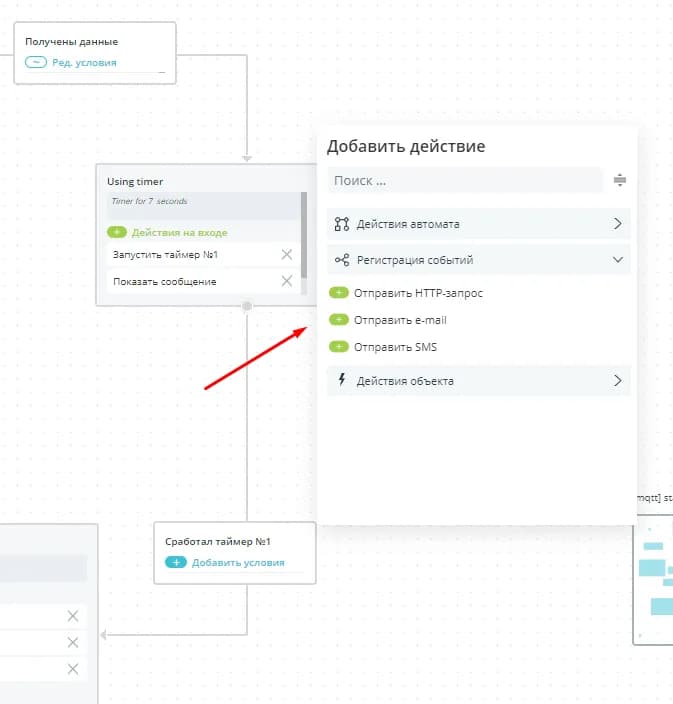Viewport: 673px width, 704px height.
Task: Select Отправить SMS action
Action: (395, 348)
